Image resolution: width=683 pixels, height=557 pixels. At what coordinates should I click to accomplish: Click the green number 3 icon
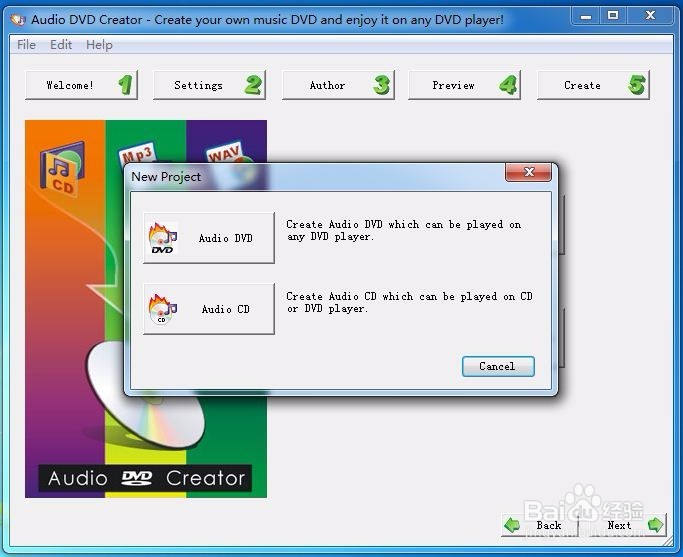point(382,84)
